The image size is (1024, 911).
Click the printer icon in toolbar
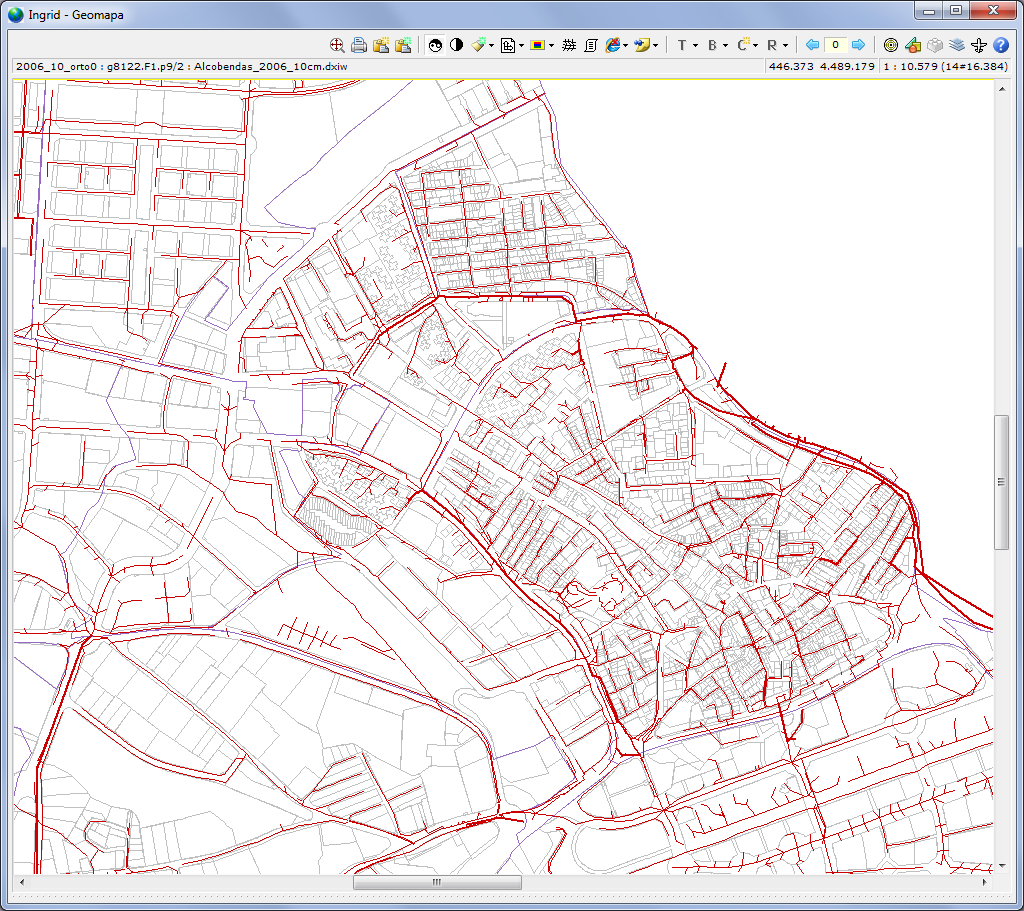coord(358,45)
